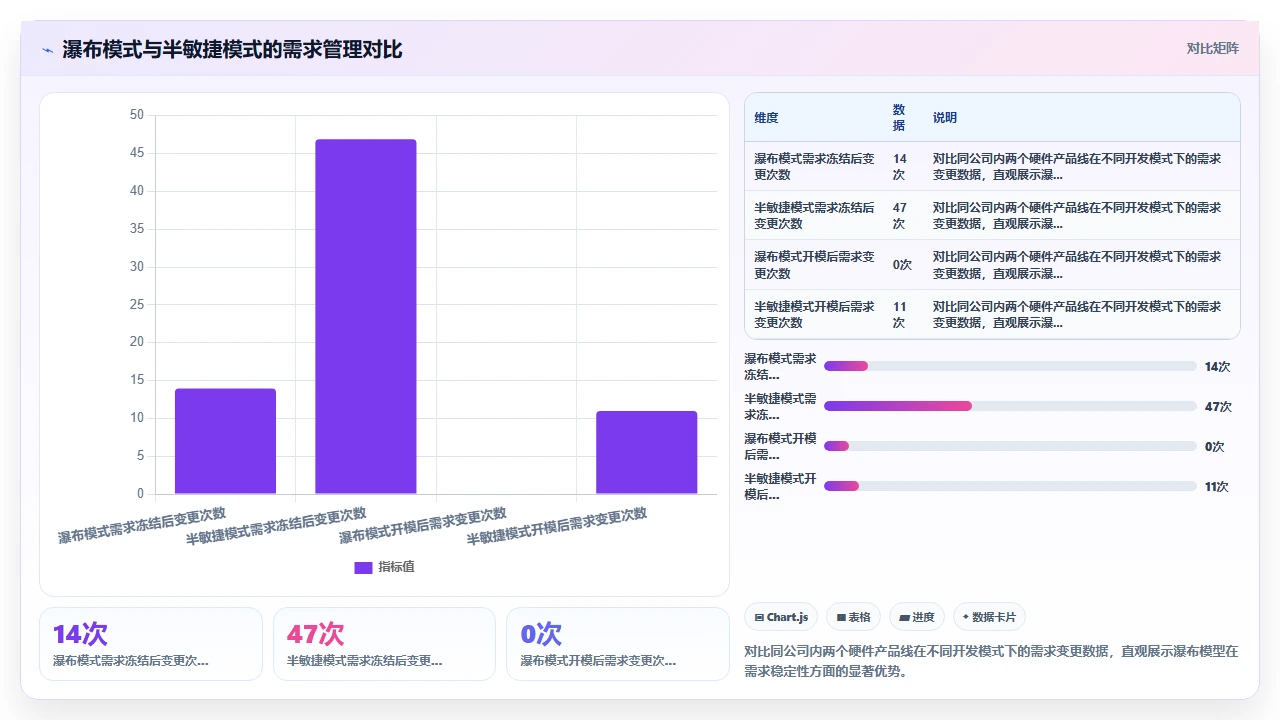Click the 14 bar for 瀑布模式需求冻结后变更次数
1280x720 pixels.
tap(225, 441)
